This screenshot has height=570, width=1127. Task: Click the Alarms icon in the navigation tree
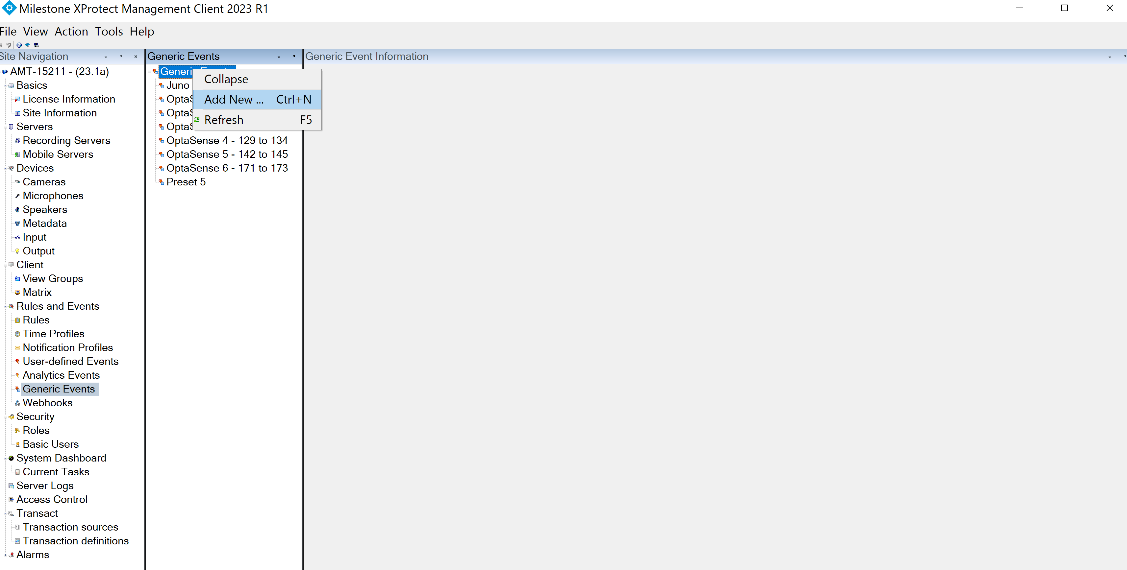click(x=11, y=555)
